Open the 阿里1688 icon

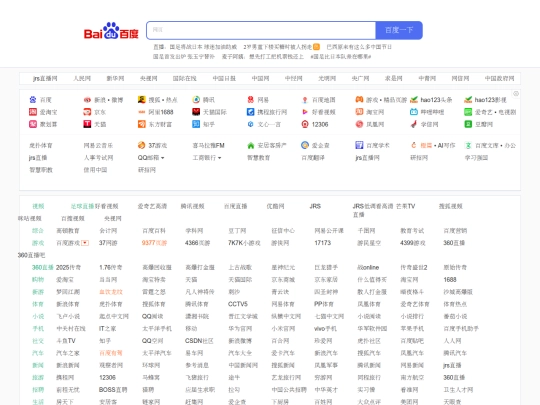142,112
